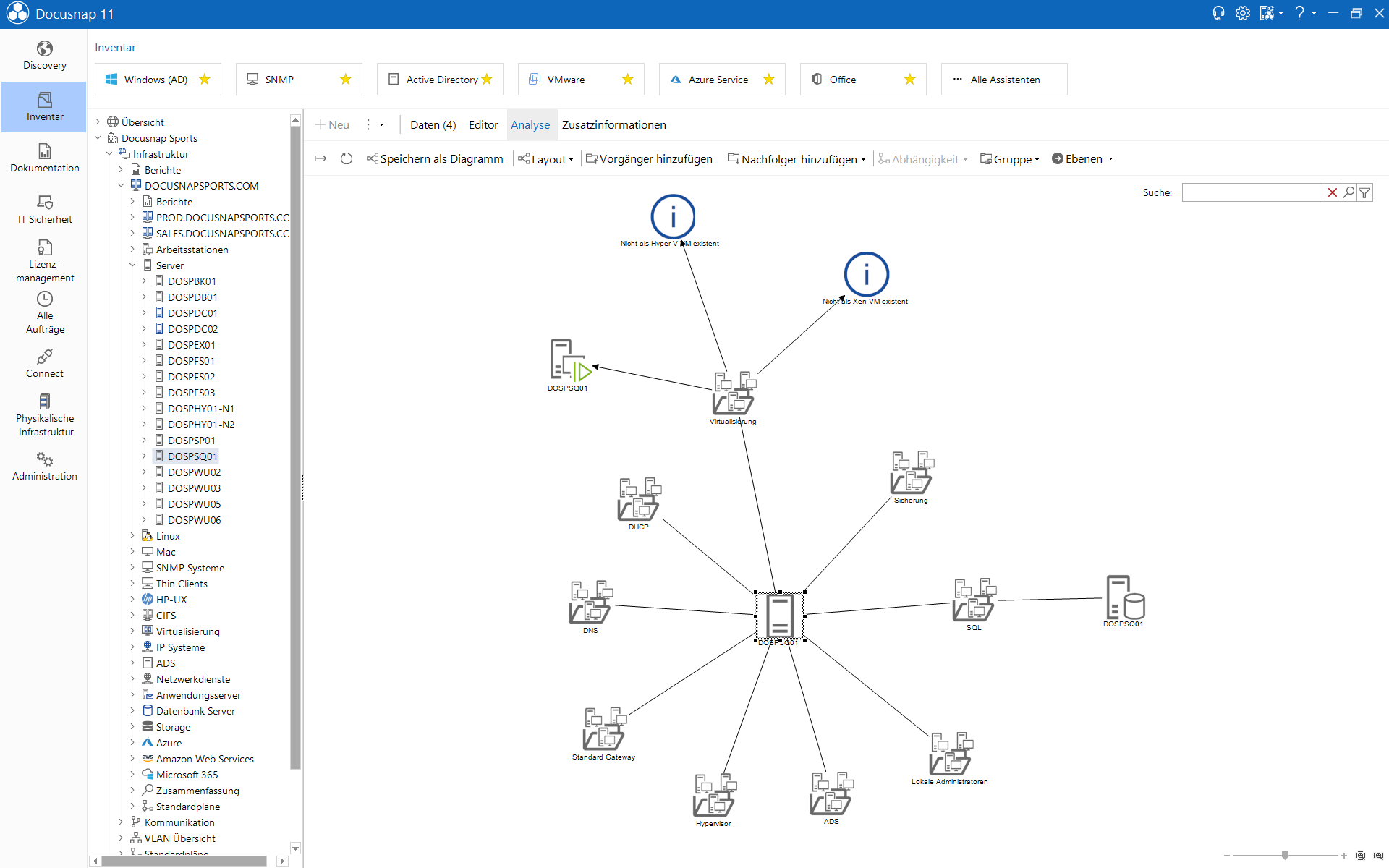Image resolution: width=1389 pixels, height=868 pixels.
Task: Click the arrow icon left of refresh
Action: click(x=320, y=158)
